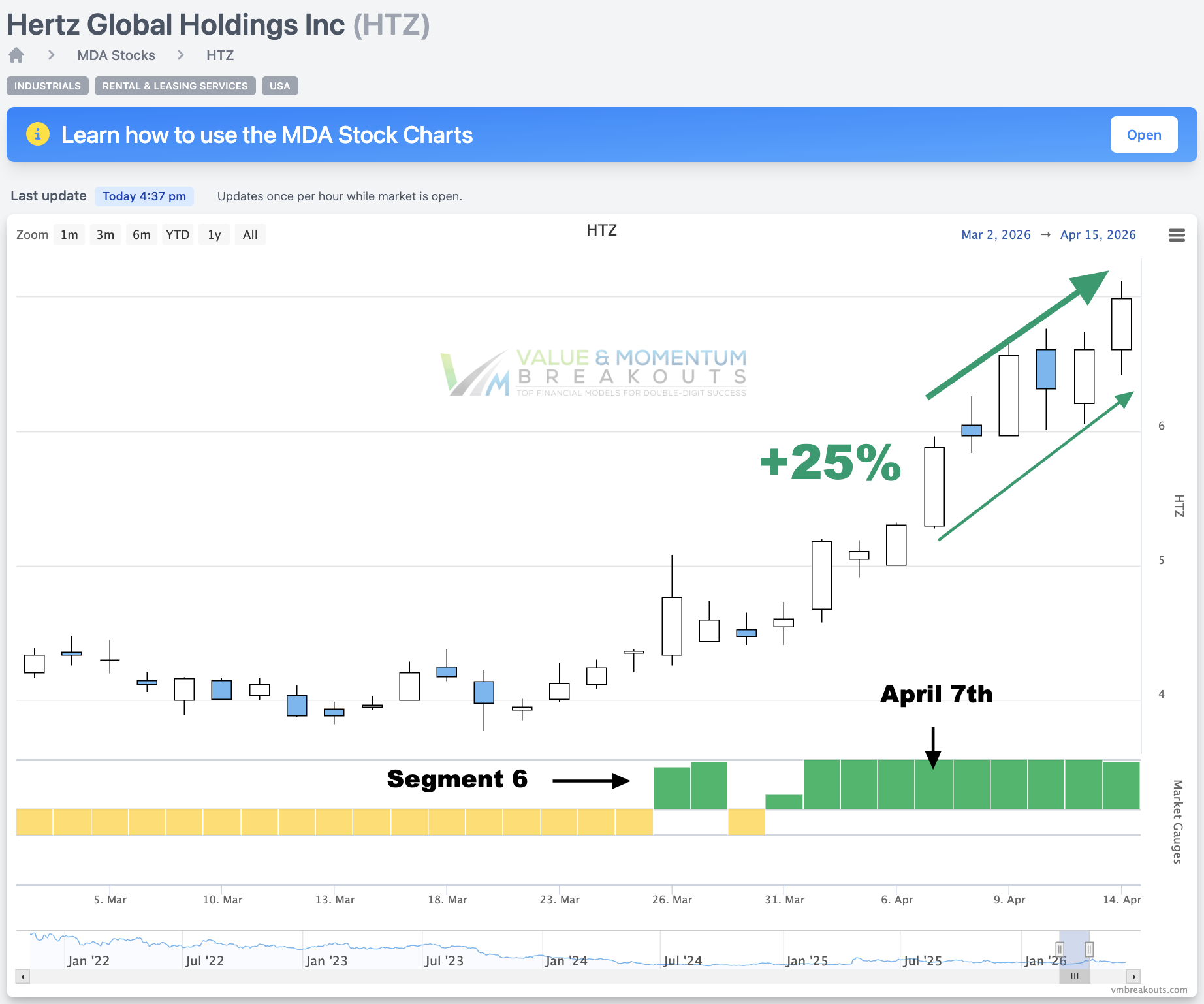Click the latest candlestick on Apr 14
Screen dimensions: 1204x1004
click(1122, 324)
